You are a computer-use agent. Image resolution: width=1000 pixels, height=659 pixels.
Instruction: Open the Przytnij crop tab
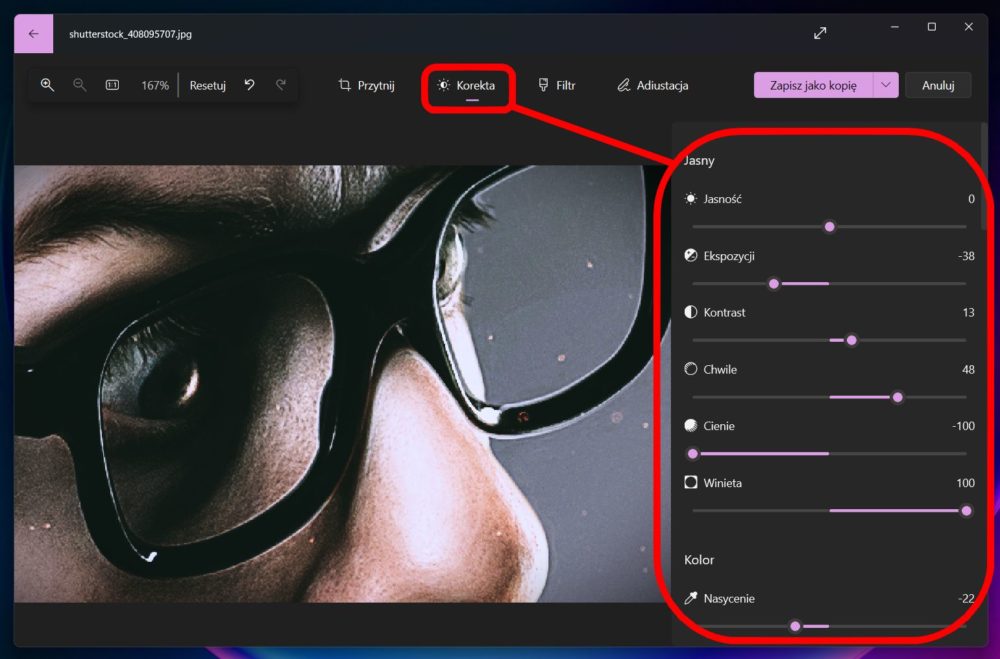tap(367, 85)
